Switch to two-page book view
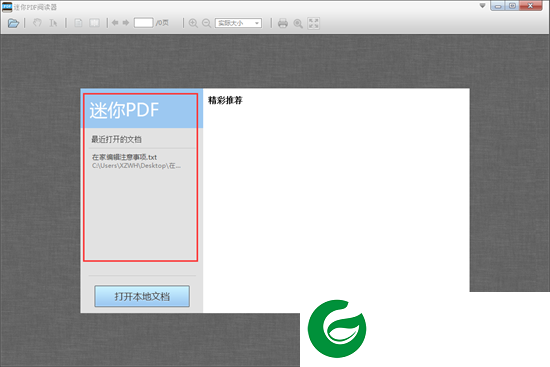 coord(94,23)
